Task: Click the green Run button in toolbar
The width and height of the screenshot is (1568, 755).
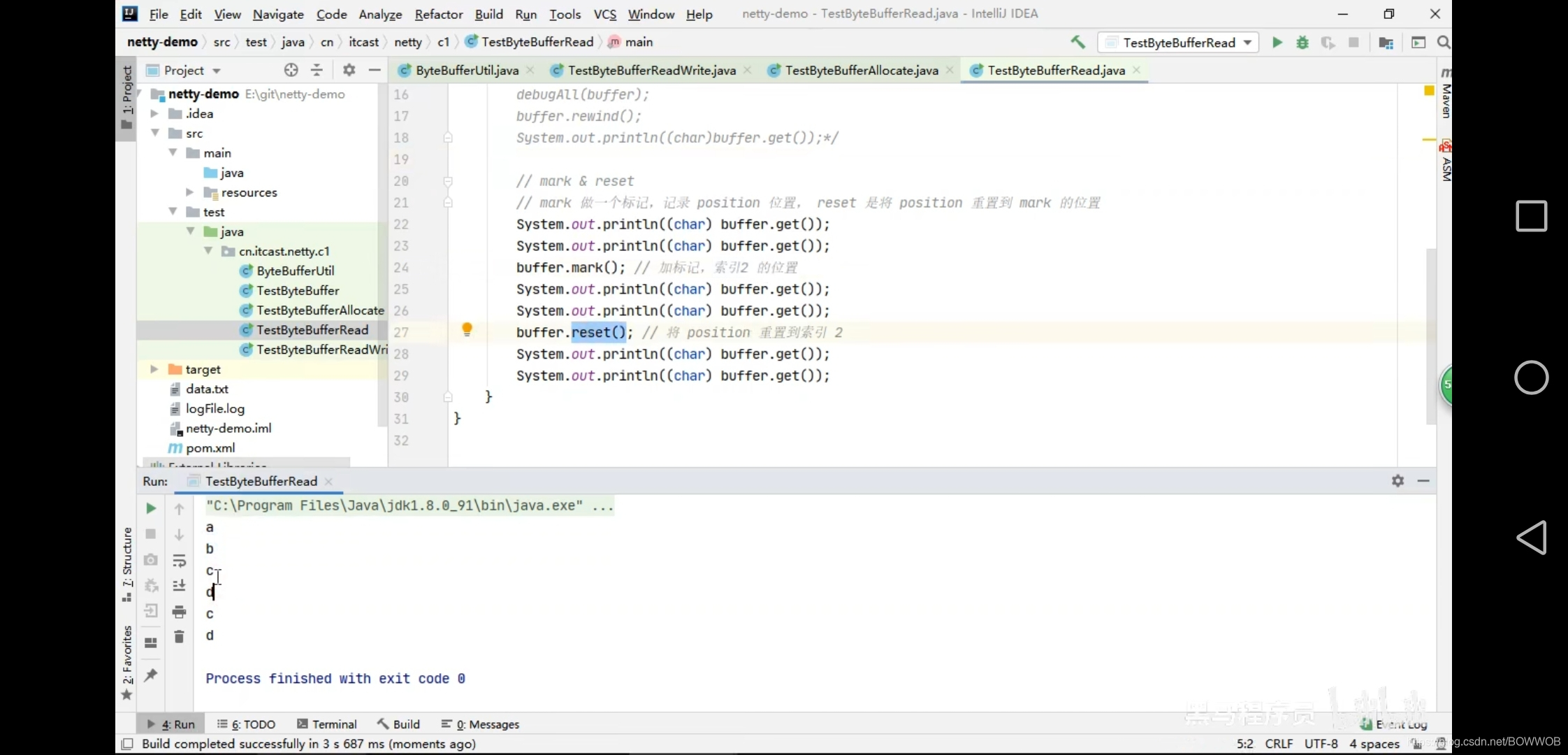Action: click(x=1277, y=43)
